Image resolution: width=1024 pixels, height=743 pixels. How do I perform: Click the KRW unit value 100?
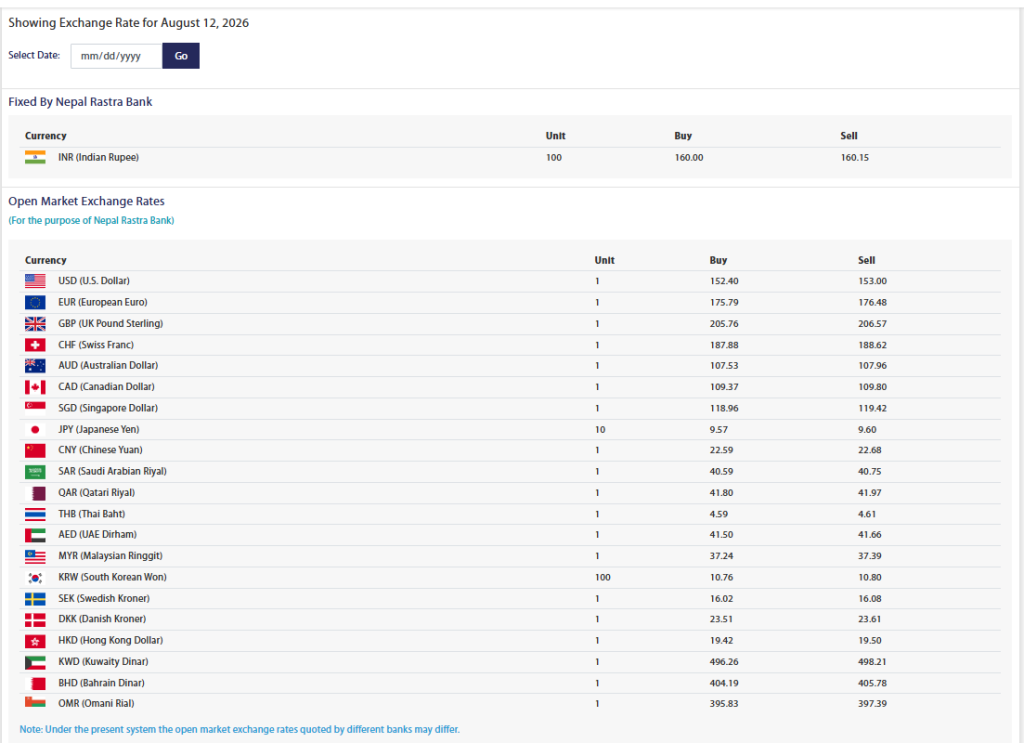pos(603,578)
